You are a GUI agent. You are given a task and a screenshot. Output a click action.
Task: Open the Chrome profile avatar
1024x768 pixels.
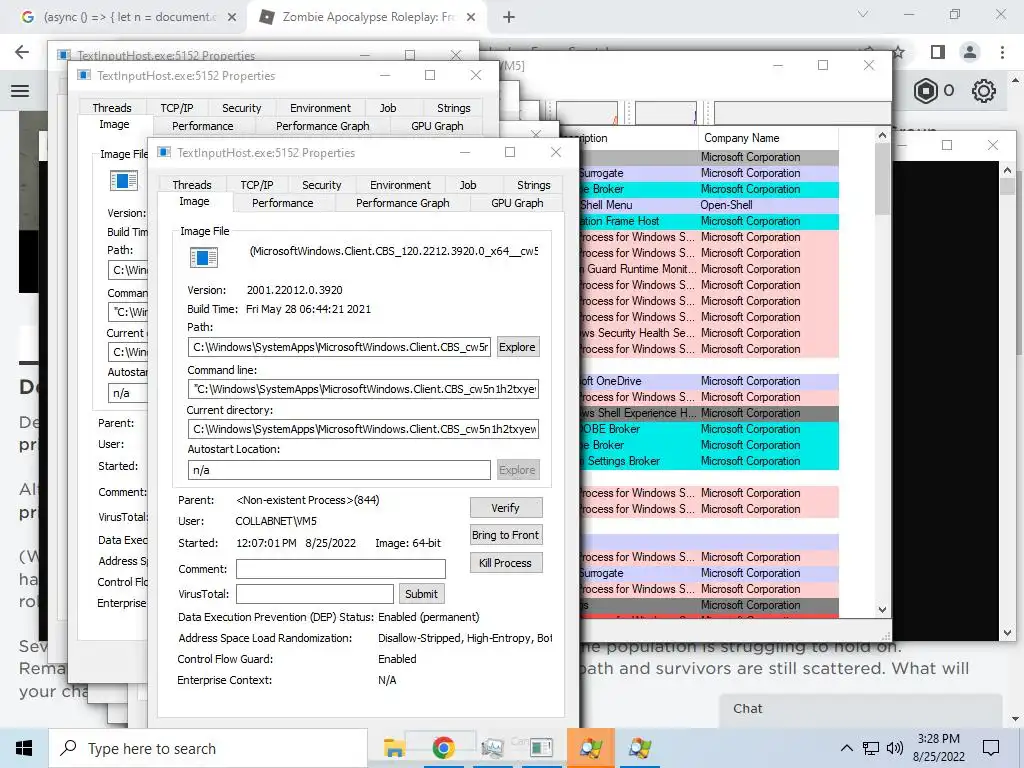970,52
